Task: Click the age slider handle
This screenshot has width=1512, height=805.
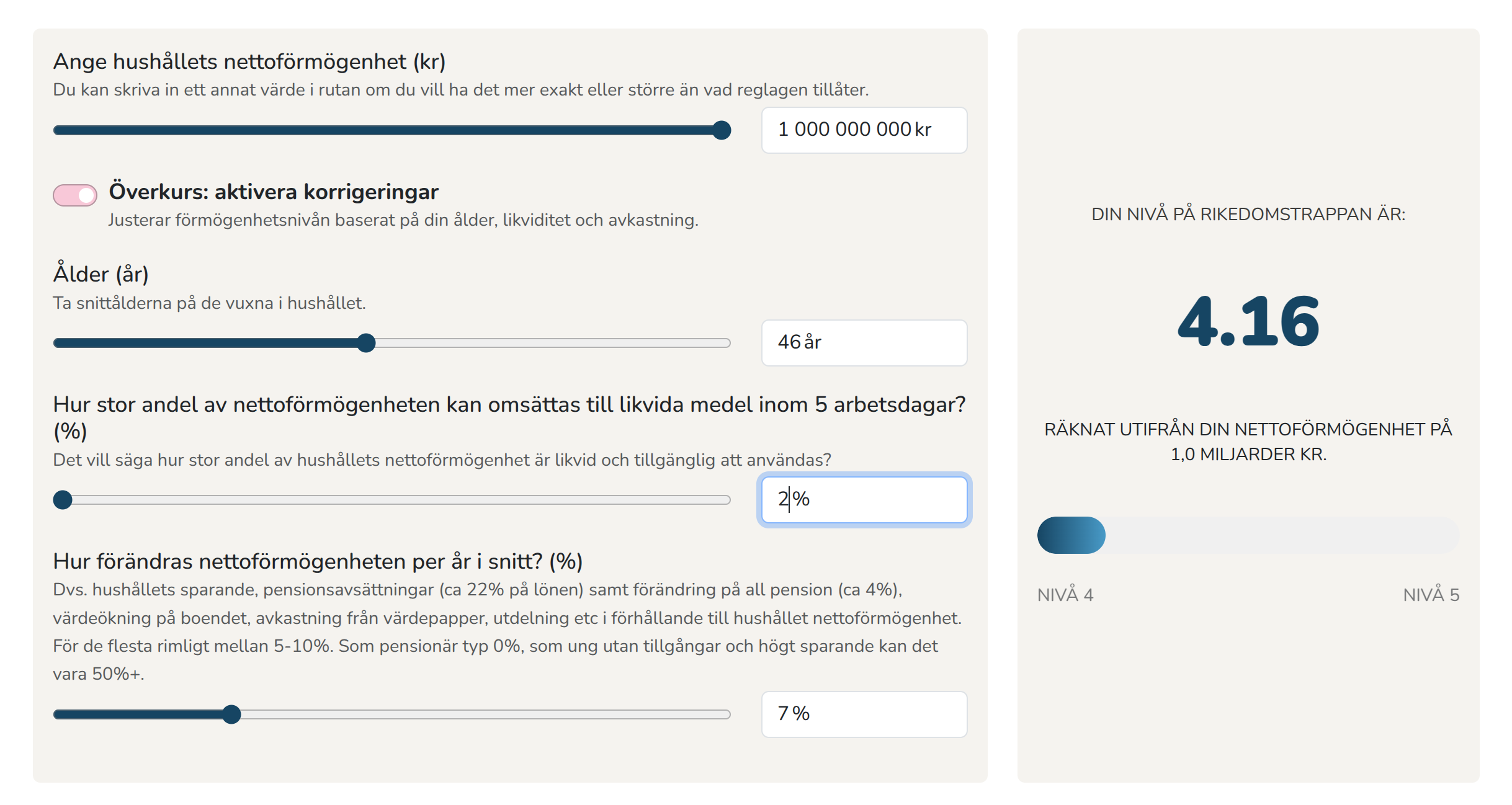Action: coord(367,343)
